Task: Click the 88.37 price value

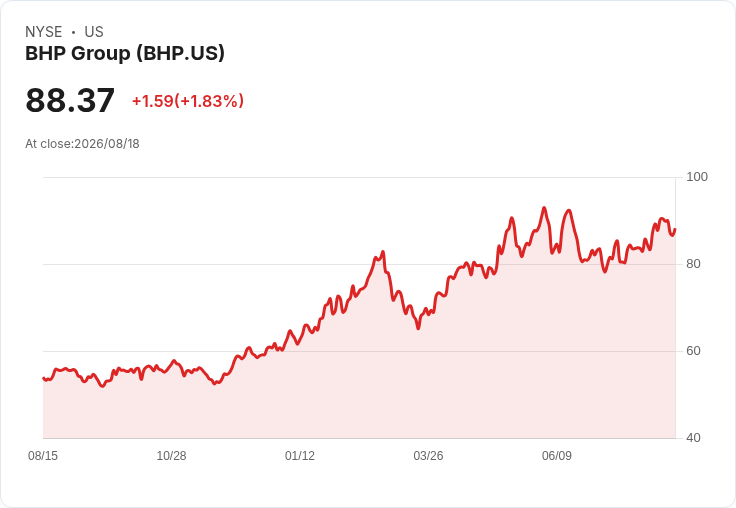Action: point(70,100)
